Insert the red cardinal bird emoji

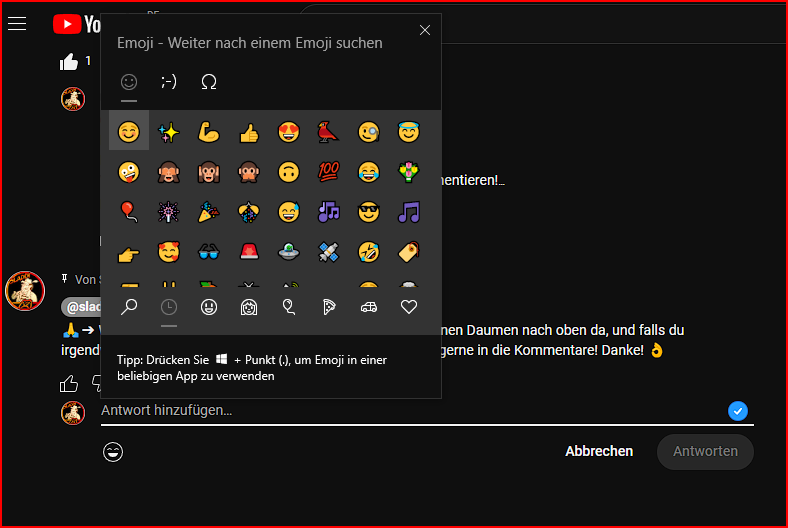click(x=329, y=131)
